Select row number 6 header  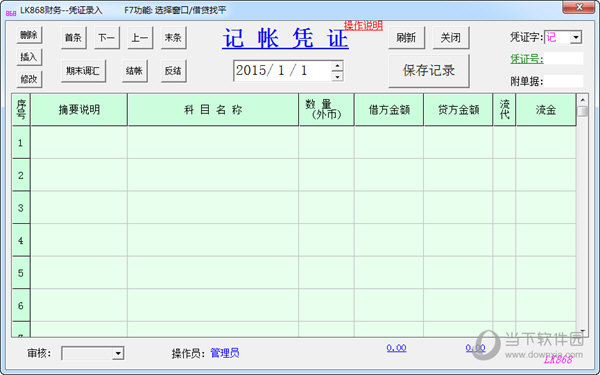click(x=21, y=305)
